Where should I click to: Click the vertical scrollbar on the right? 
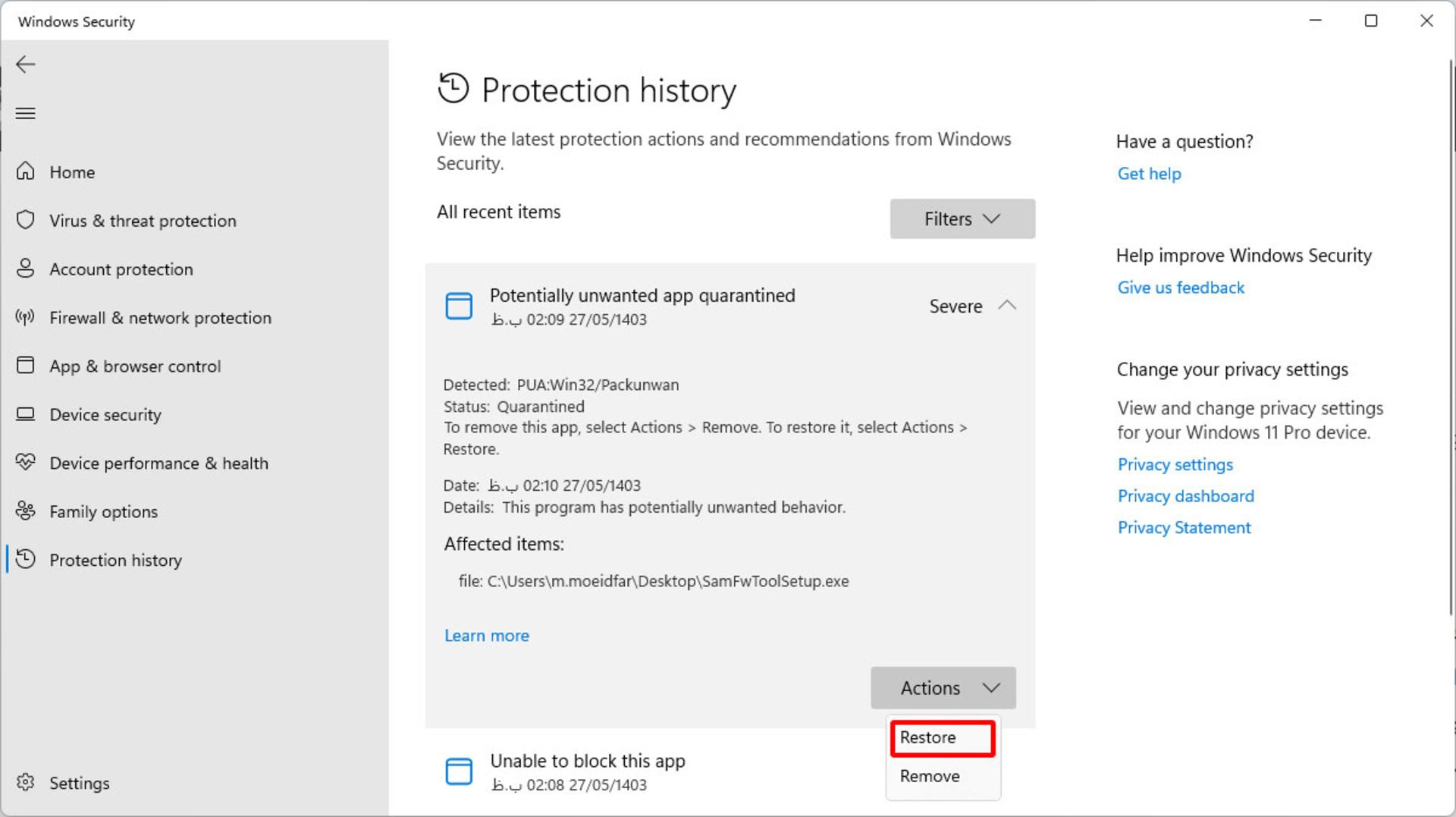pos(1451,338)
